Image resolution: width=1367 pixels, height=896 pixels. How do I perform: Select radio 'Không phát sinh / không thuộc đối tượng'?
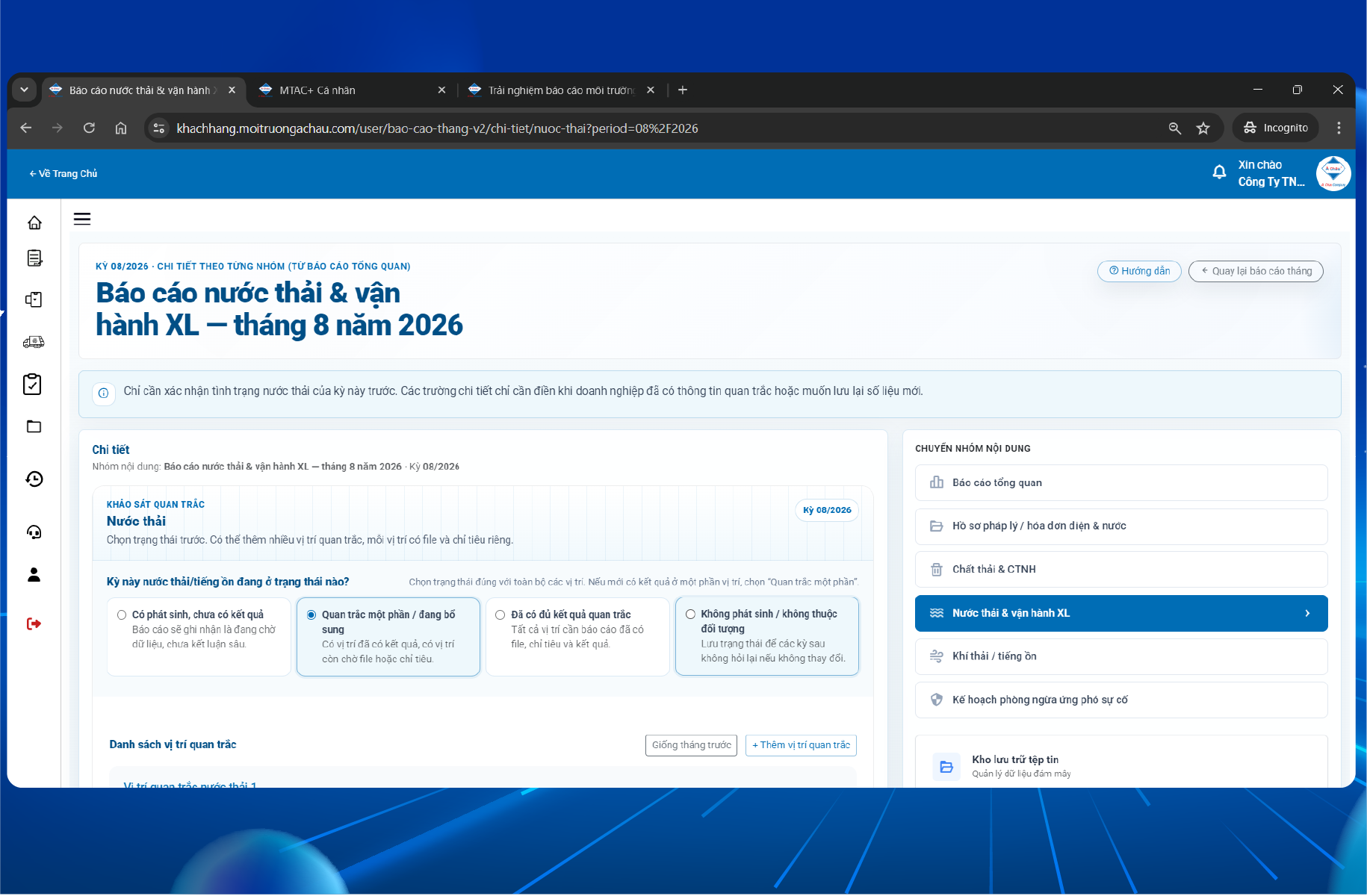click(690, 614)
